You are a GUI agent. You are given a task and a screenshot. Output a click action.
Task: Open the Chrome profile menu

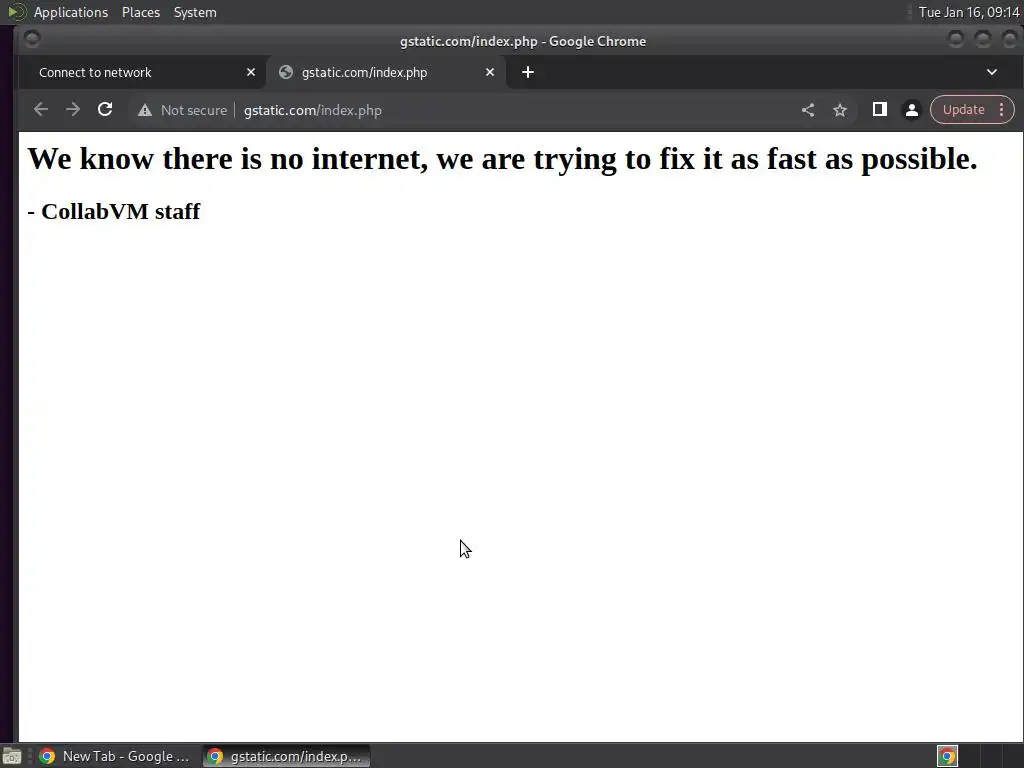click(x=912, y=110)
